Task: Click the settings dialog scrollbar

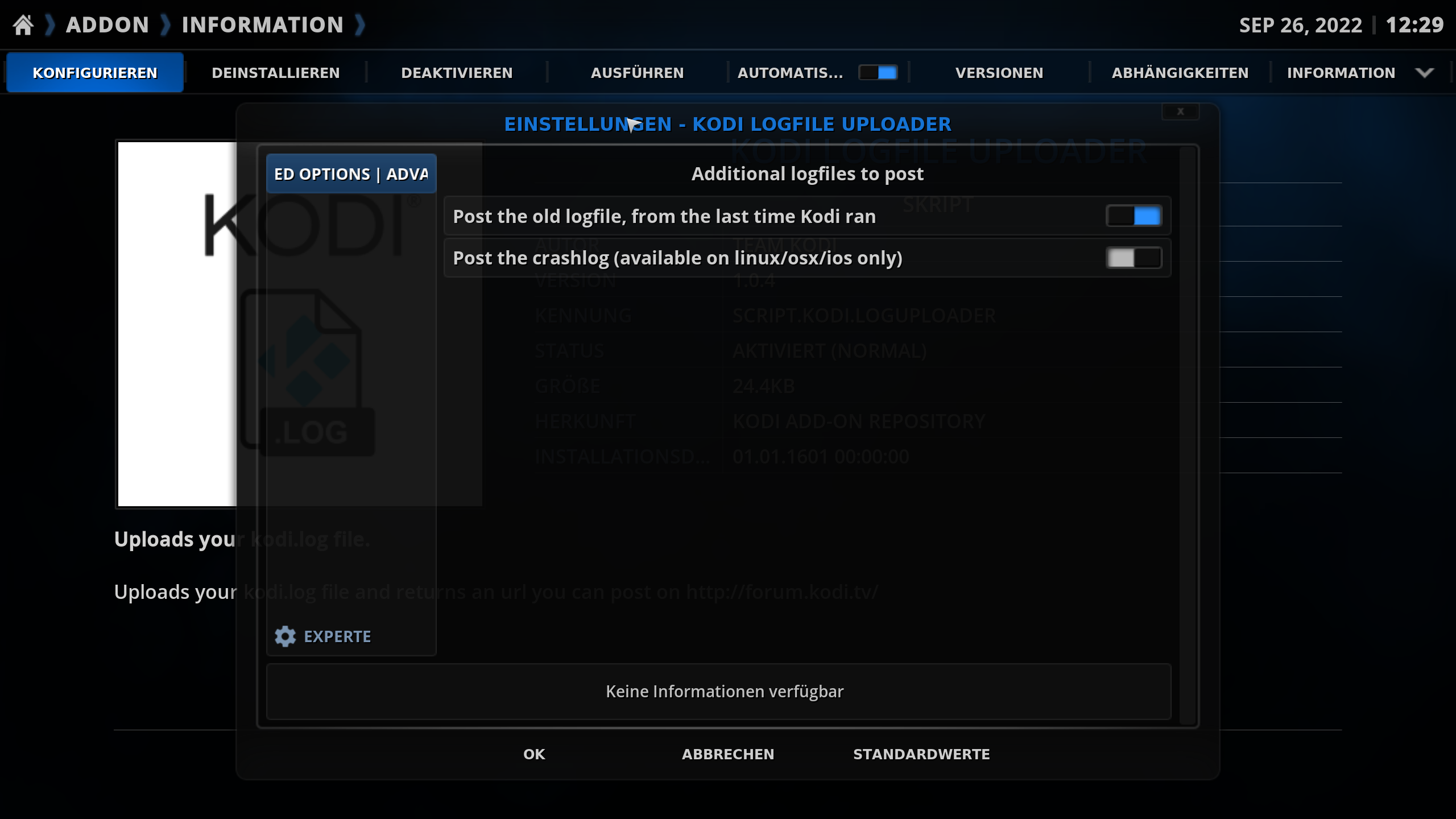Action: point(1187,435)
